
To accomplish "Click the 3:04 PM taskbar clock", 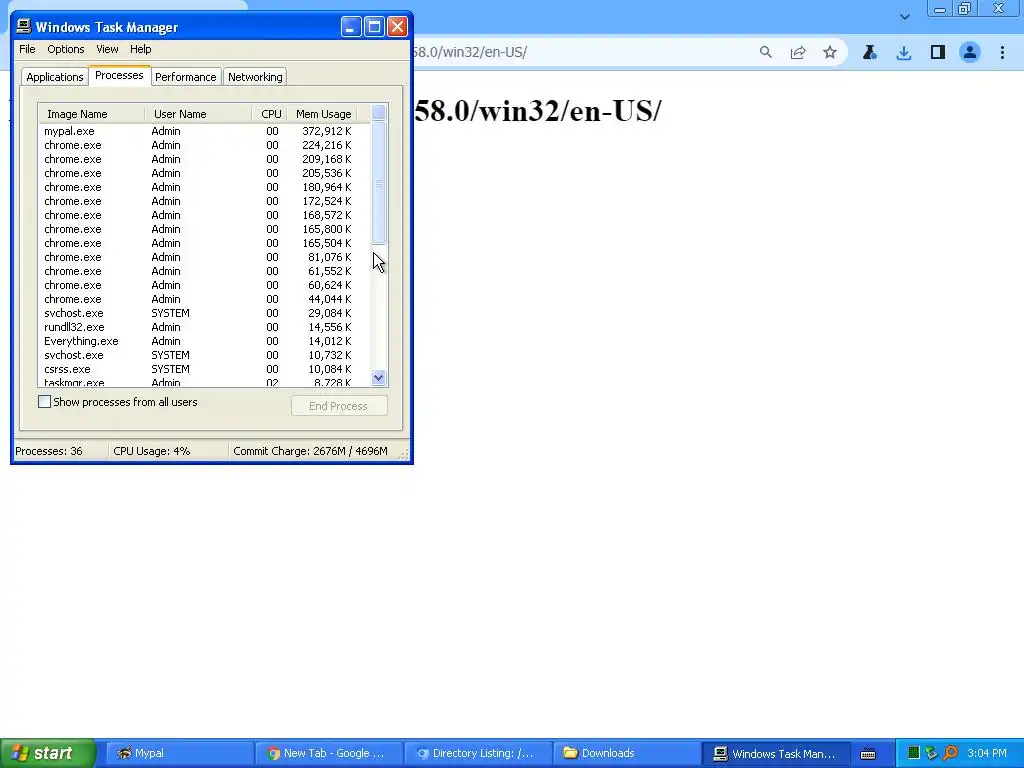I will [987, 753].
